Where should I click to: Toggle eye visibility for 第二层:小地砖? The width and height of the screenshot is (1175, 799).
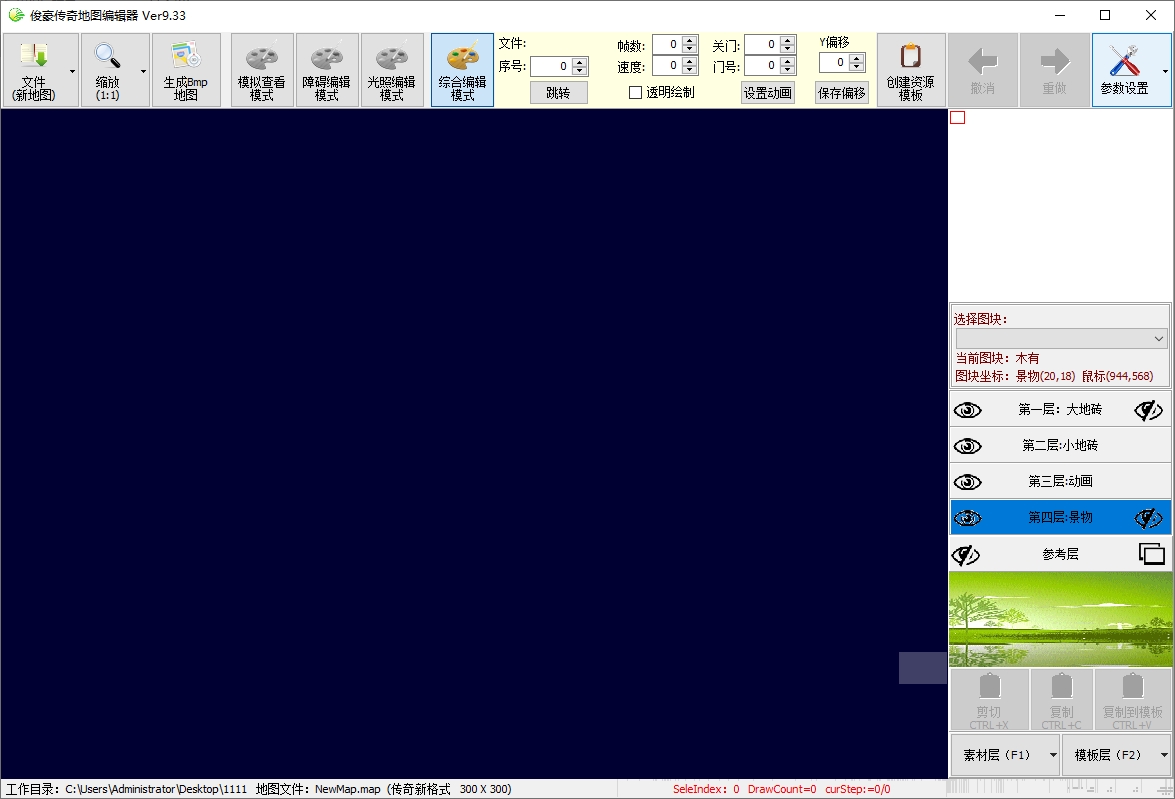coord(967,446)
